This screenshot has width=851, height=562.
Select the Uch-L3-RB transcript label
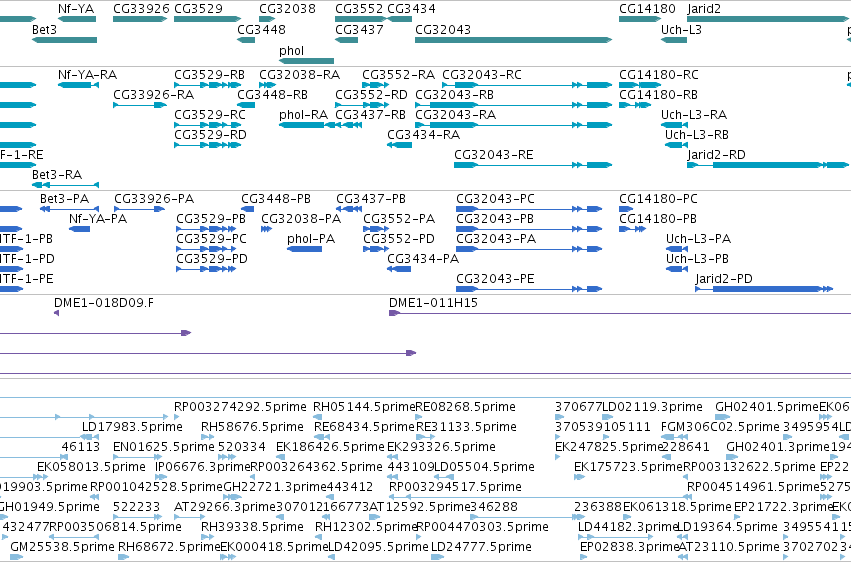[697, 135]
